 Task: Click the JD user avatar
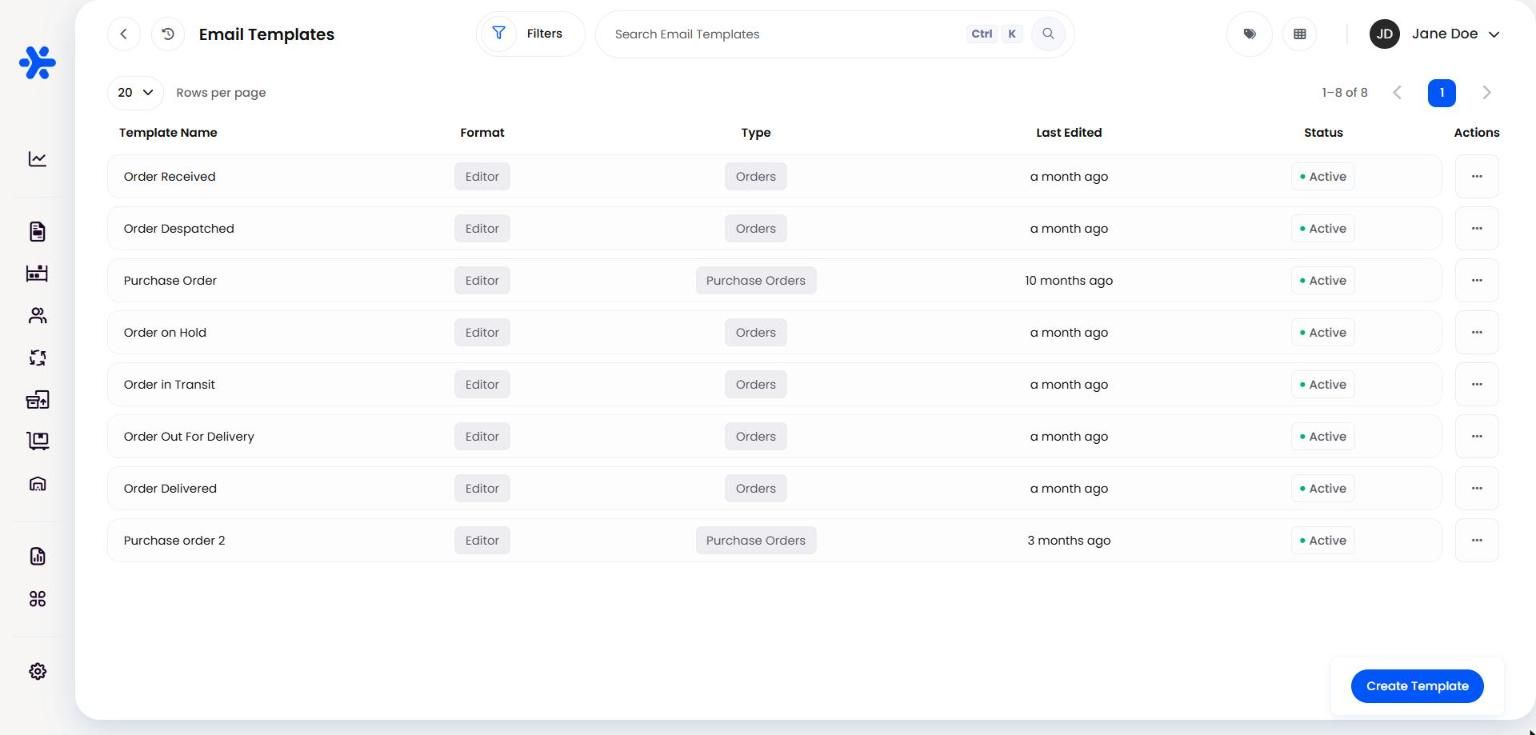pyautogui.click(x=1384, y=34)
